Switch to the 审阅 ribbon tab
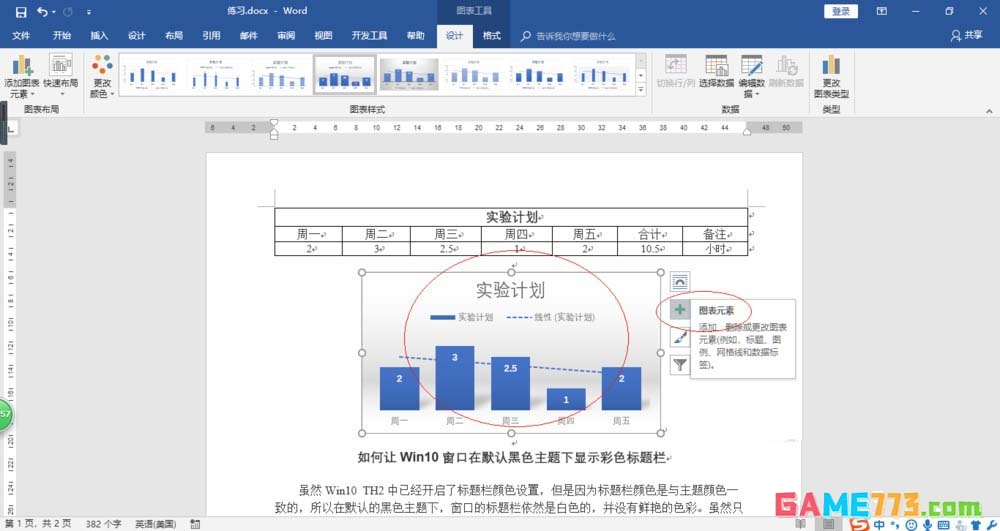Screen dimensions: 1000x531 pyautogui.click(x=286, y=36)
